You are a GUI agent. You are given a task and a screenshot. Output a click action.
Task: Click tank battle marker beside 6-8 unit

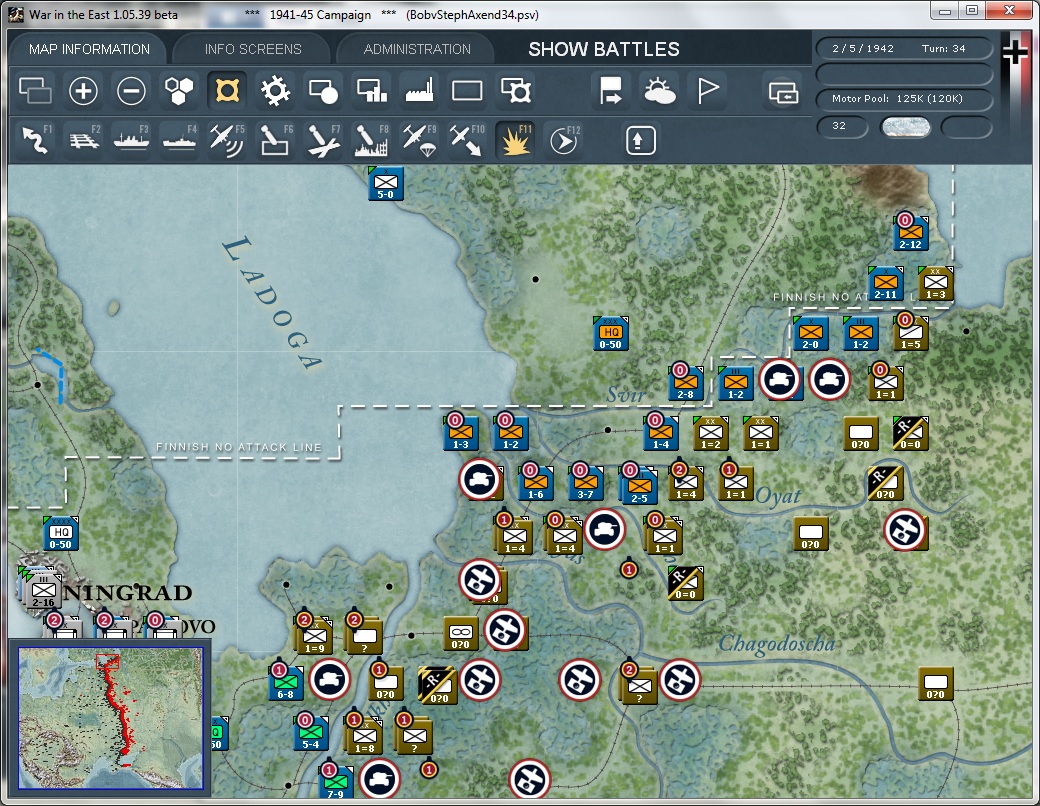tap(330, 679)
